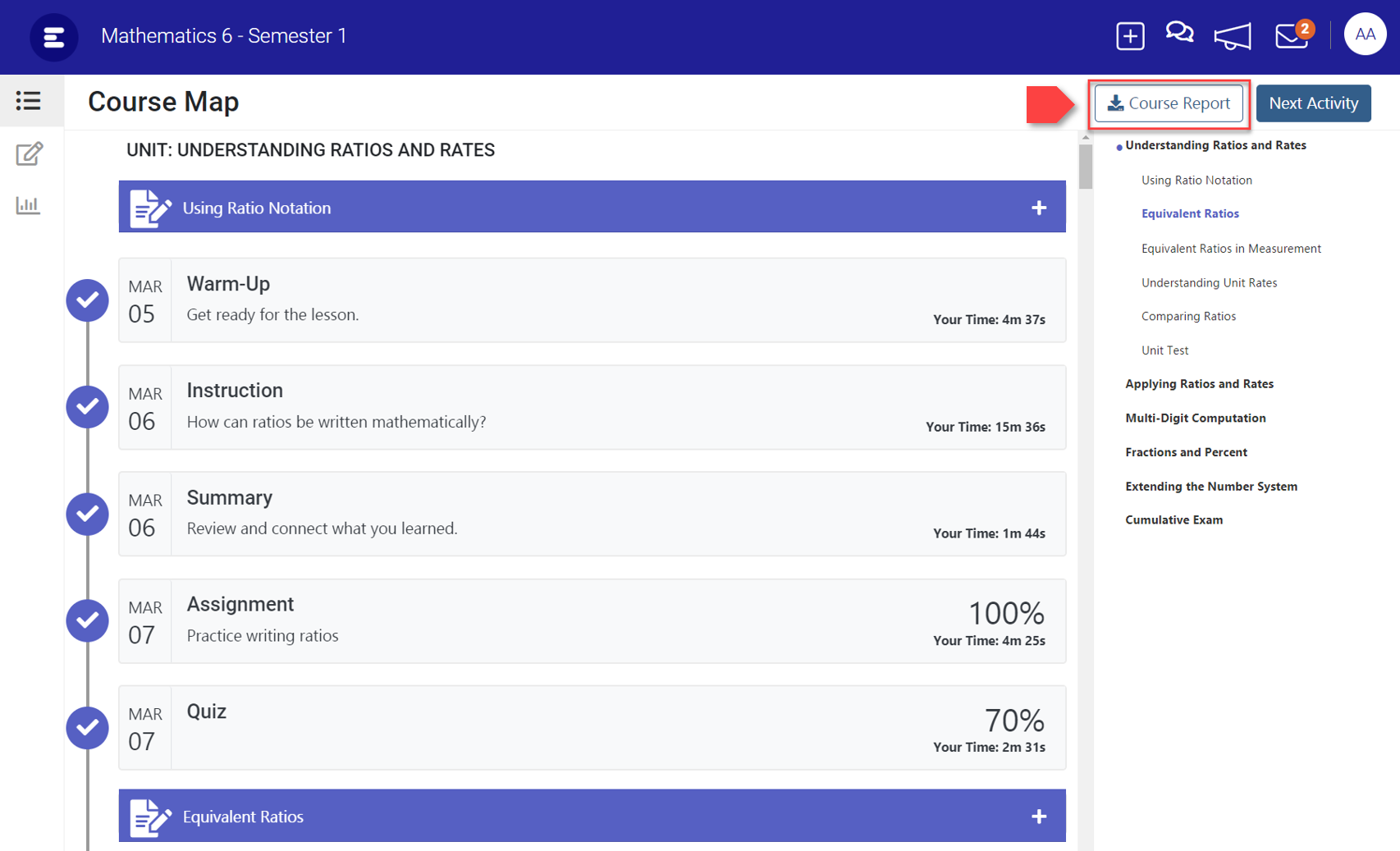Click the course map vertical scrollbar thumb
1400x851 pixels.
[1086, 167]
